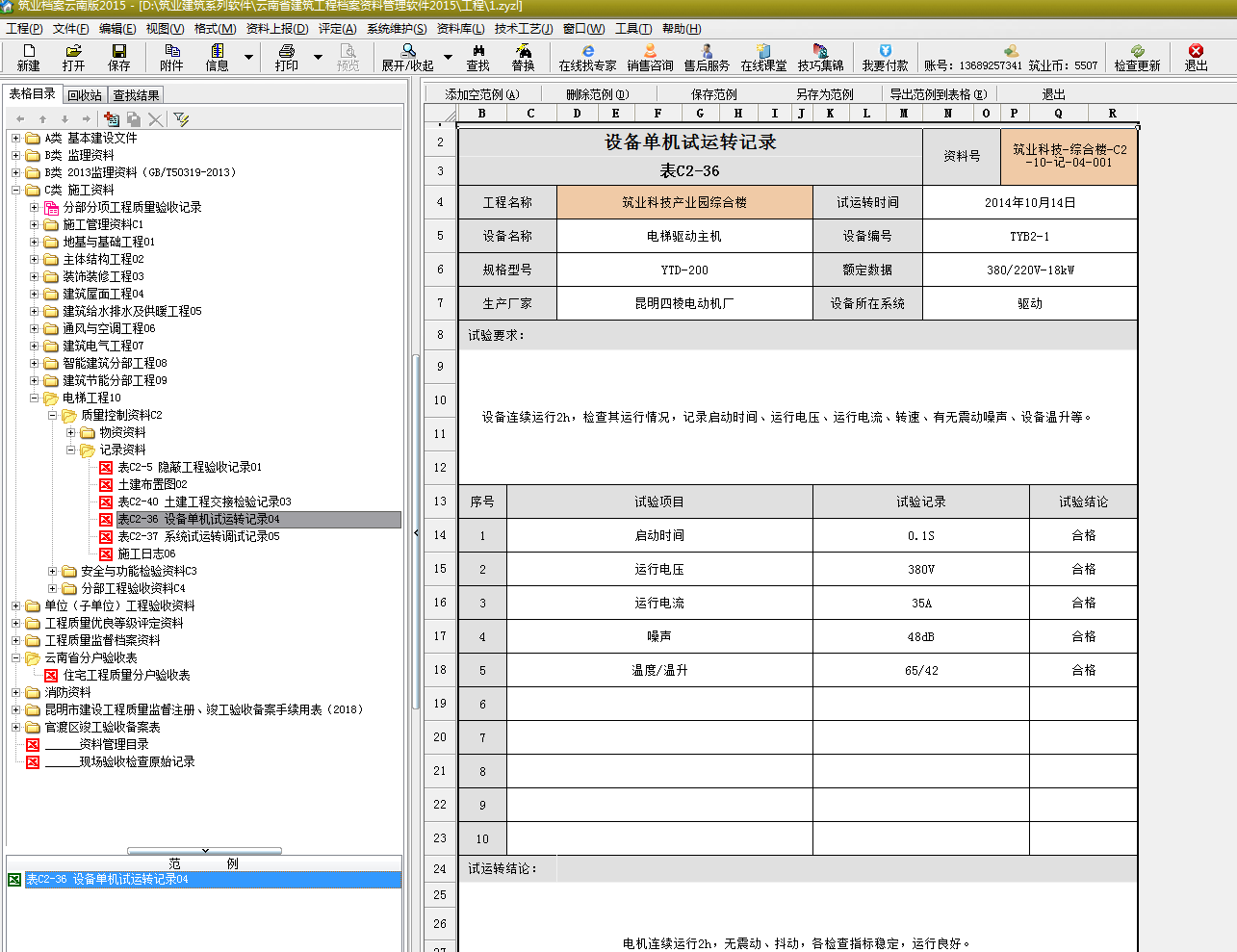Click the 新建 (New) toolbar icon

tap(29, 57)
